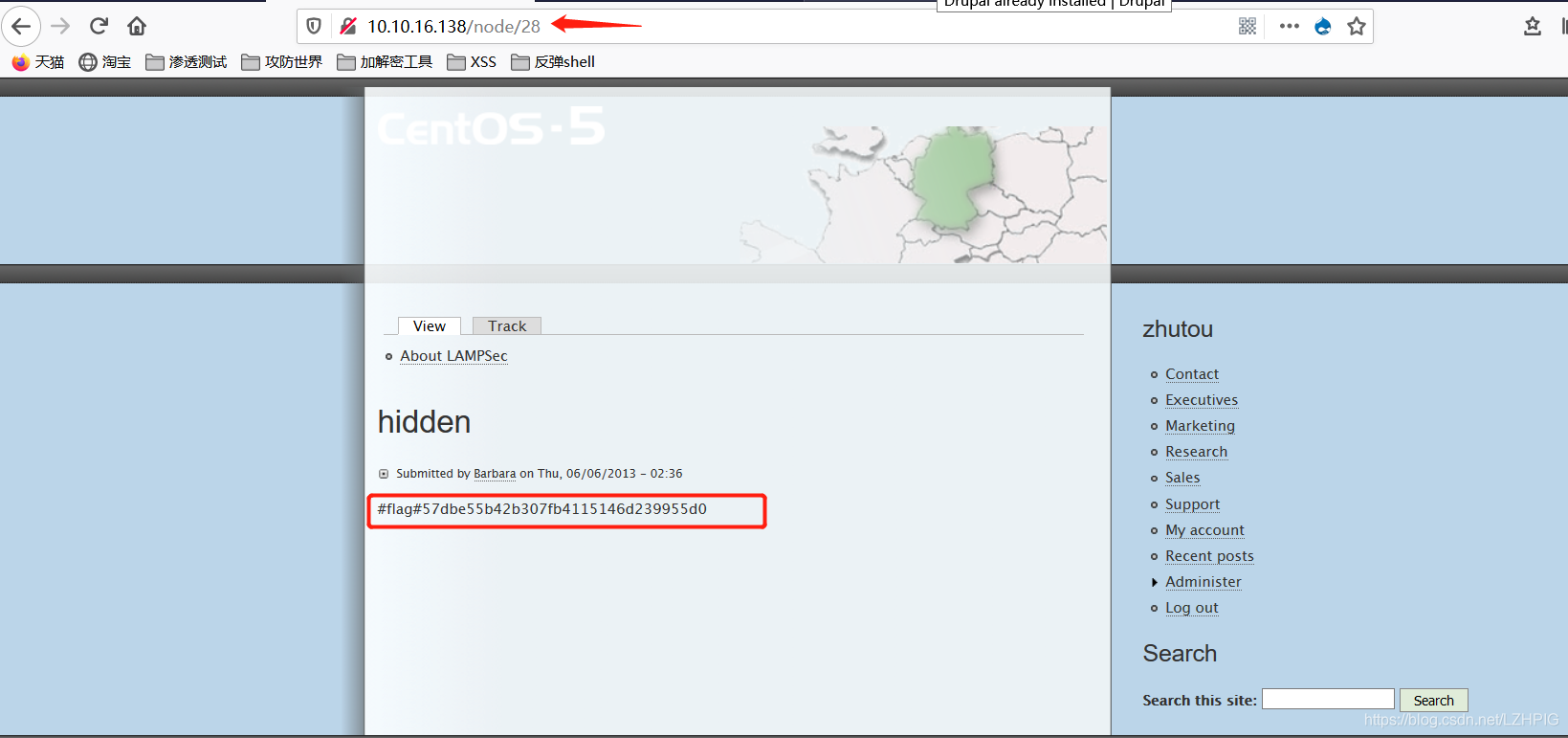The height and width of the screenshot is (738, 1568).
Task: Open page actions three-dots menu
Action: point(1290,26)
